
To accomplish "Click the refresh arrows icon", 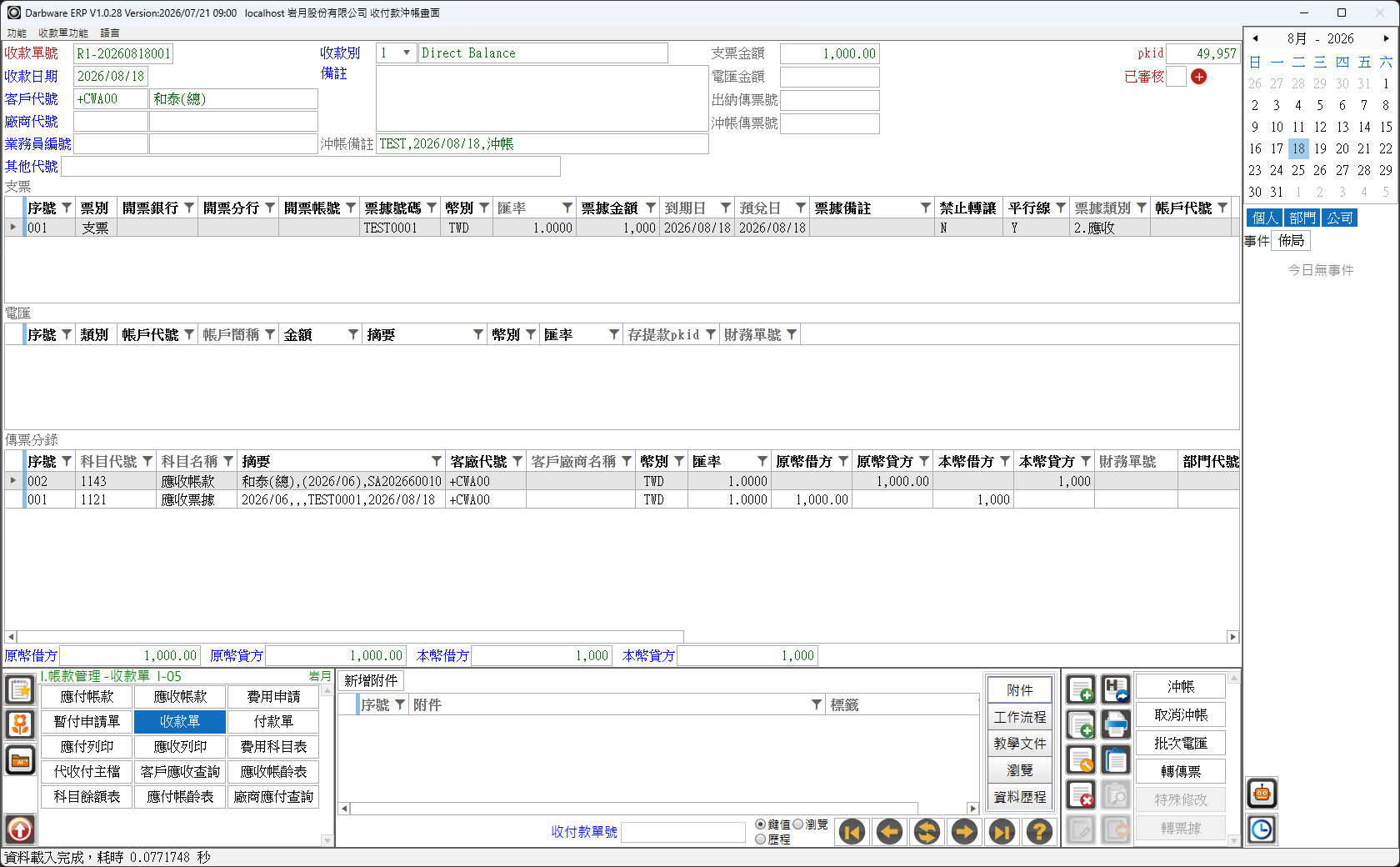I will pos(927,831).
